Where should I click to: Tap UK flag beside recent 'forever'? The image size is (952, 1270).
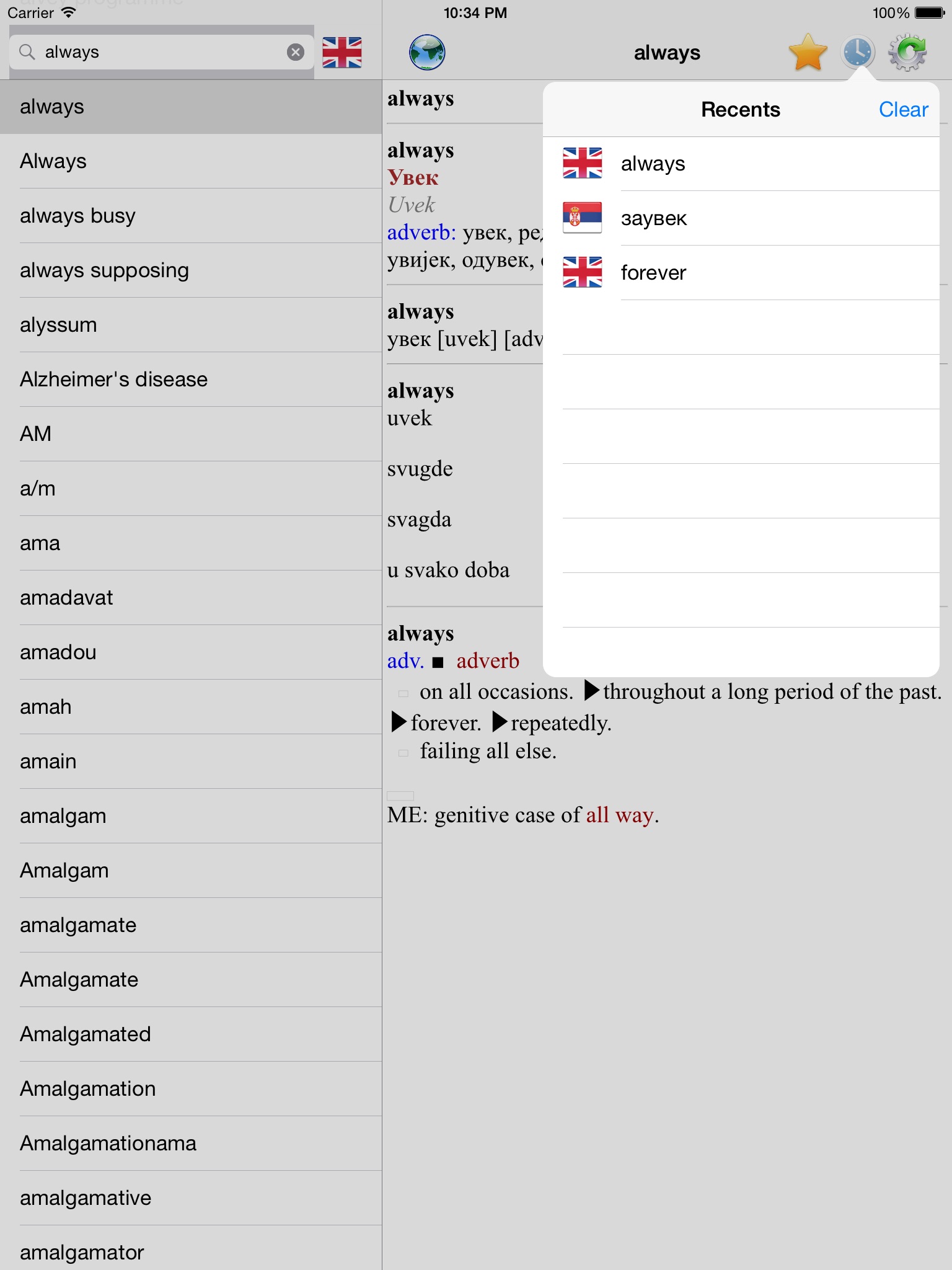(582, 272)
